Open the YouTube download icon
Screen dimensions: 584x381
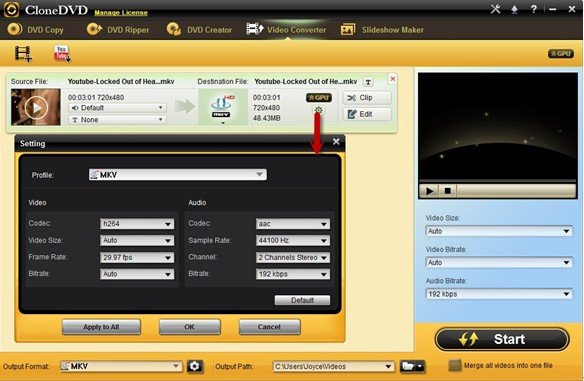[62, 54]
